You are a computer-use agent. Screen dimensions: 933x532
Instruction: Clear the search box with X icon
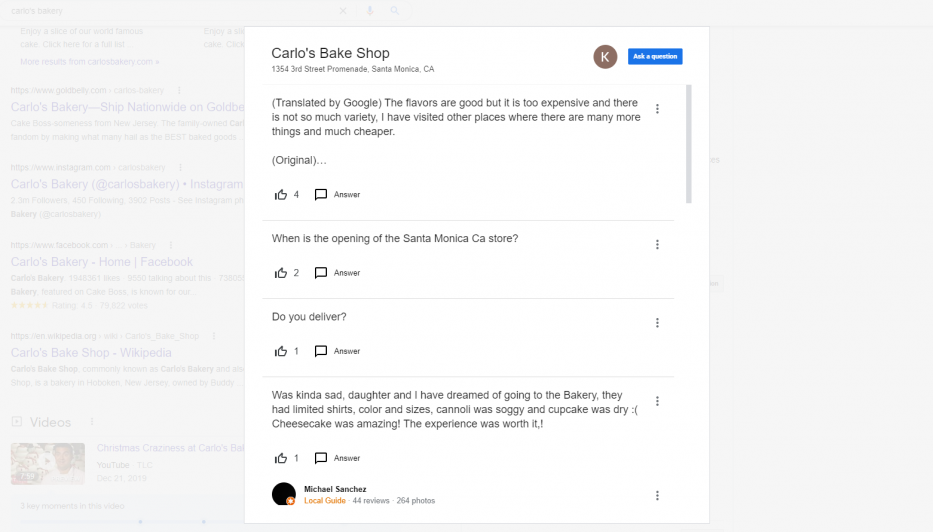pos(343,11)
